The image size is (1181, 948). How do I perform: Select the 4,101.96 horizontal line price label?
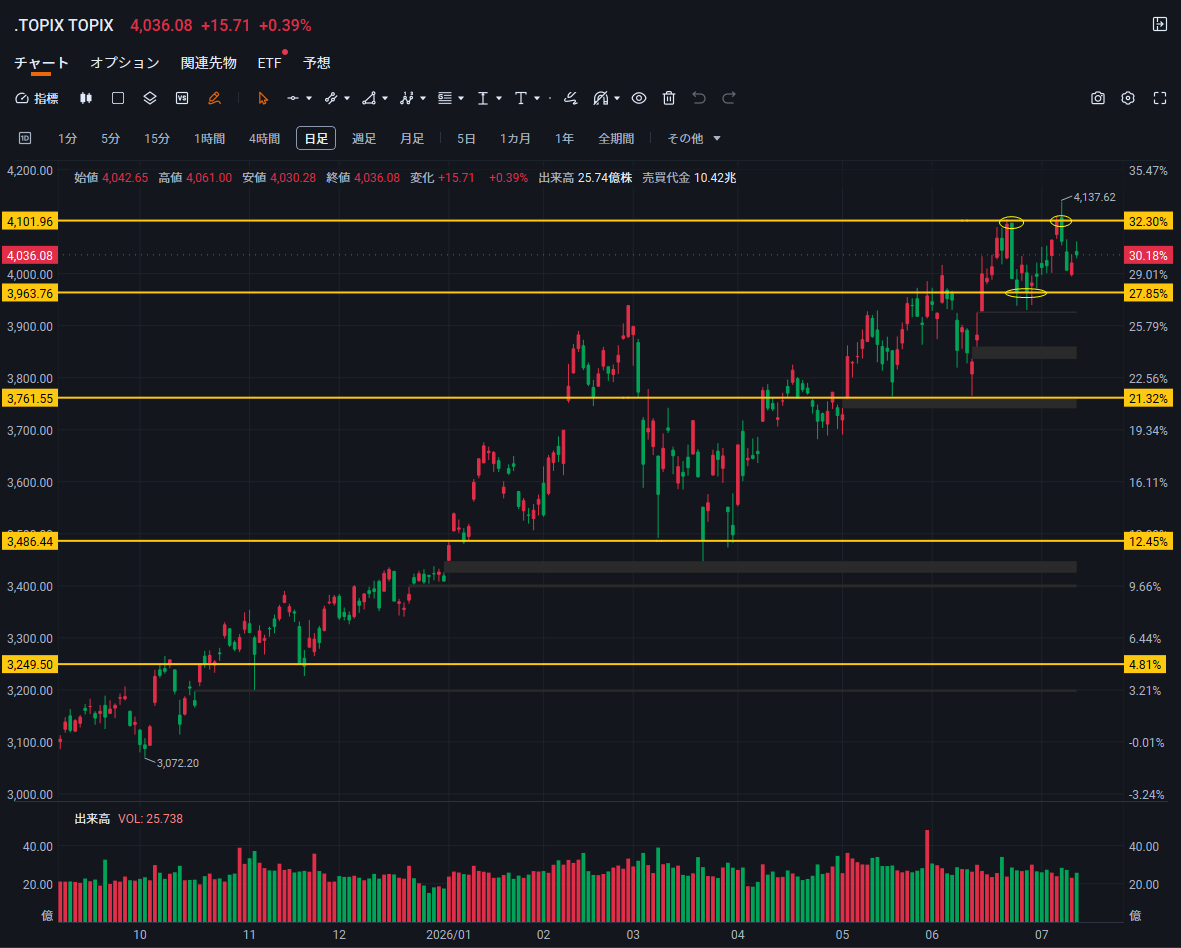[30, 221]
